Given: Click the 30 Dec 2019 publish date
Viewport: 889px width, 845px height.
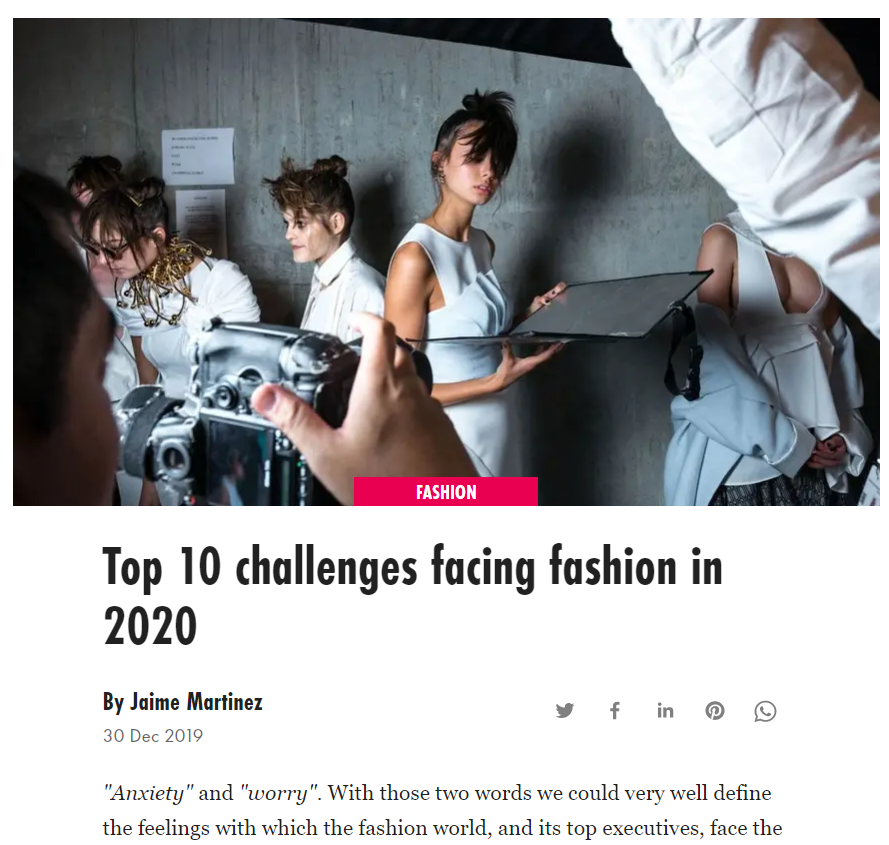Looking at the screenshot, I should pos(153,736).
